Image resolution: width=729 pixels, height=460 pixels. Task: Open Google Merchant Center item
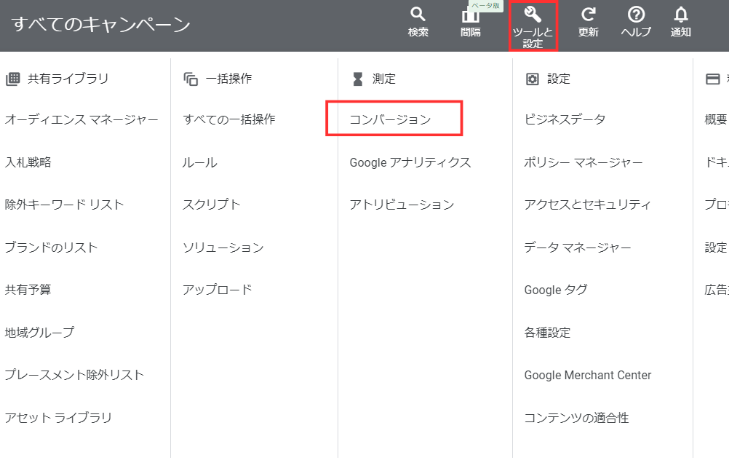[x=588, y=375]
